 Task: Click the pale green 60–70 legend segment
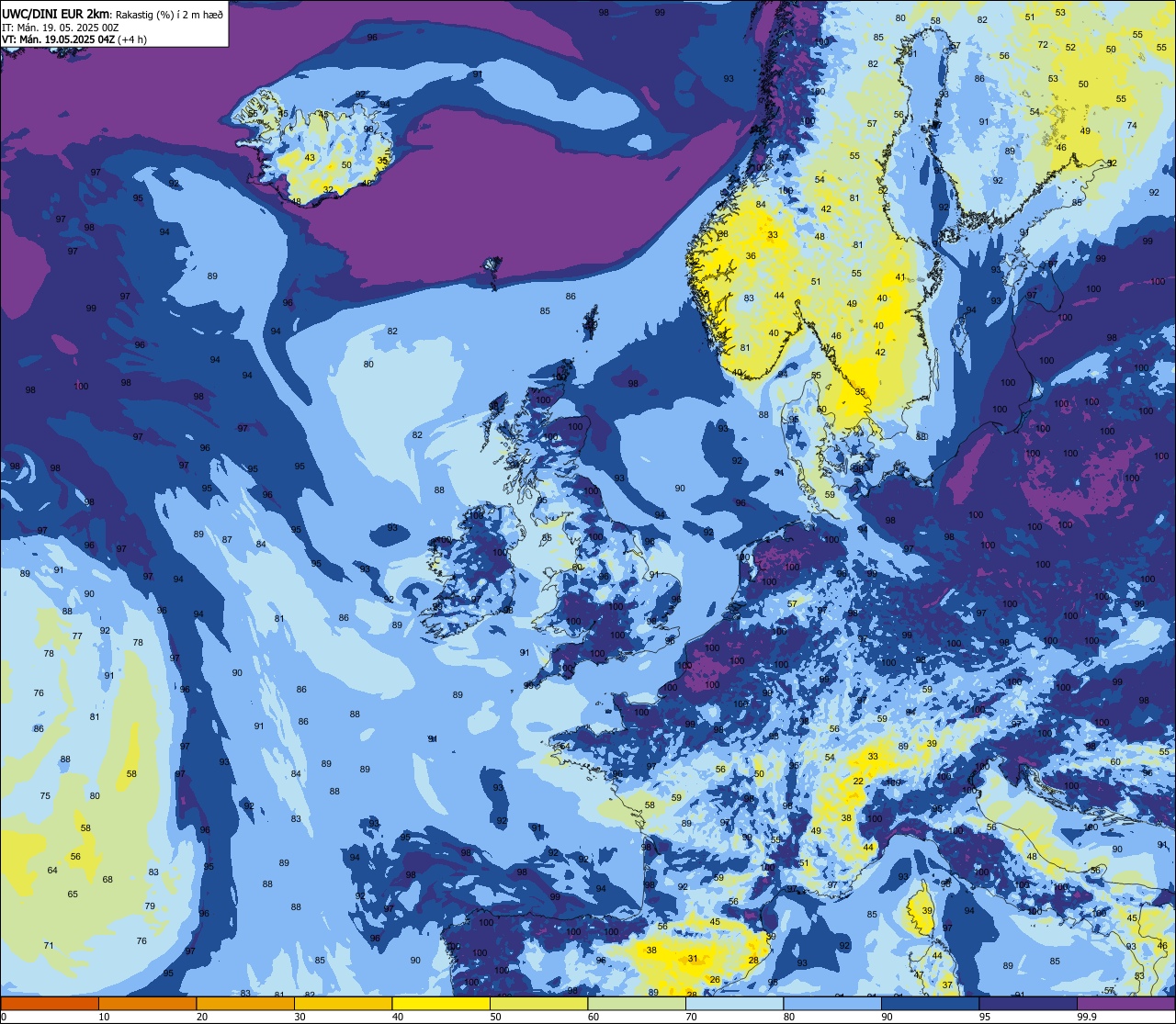[x=637, y=1004]
